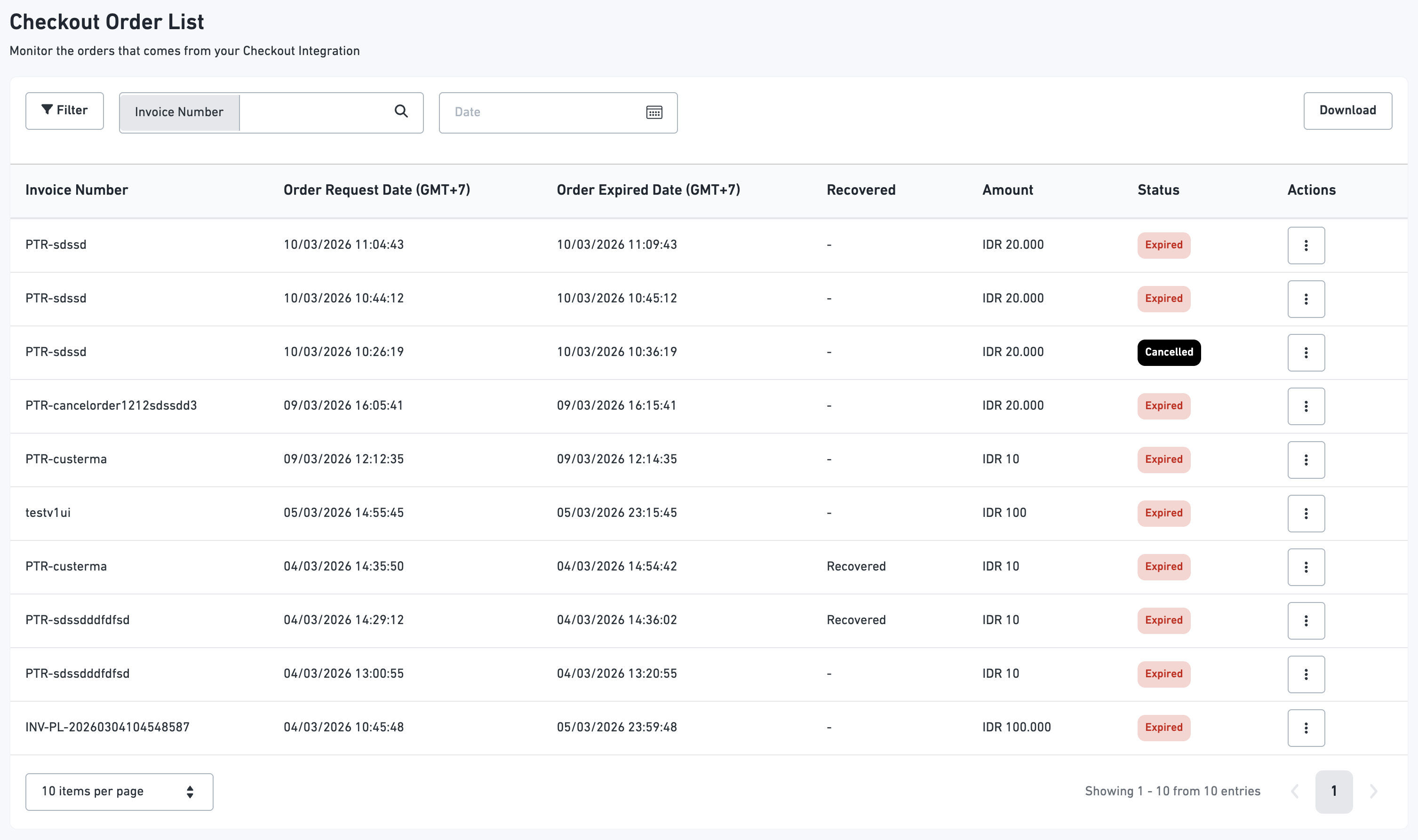
Task: Open actions for order requested 09/03/2026 12:12:35
Action: point(1306,460)
